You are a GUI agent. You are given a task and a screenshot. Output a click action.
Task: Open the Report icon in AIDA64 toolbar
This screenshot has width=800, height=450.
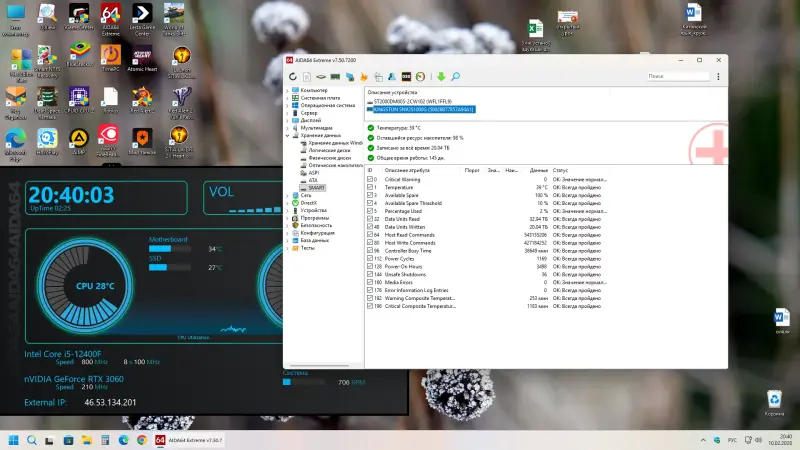pyautogui.click(x=307, y=77)
